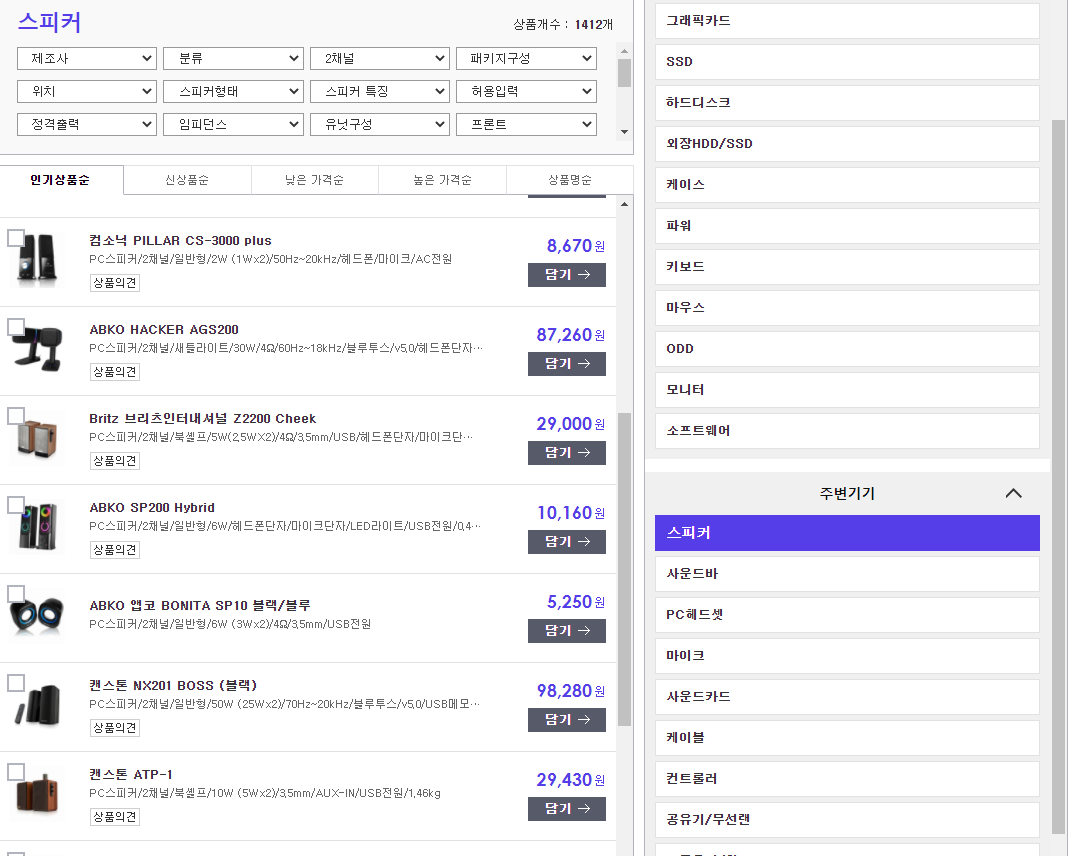The image size is (1074, 856).
Task: Click filter panel scroll down arrow
Action: coord(624,131)
